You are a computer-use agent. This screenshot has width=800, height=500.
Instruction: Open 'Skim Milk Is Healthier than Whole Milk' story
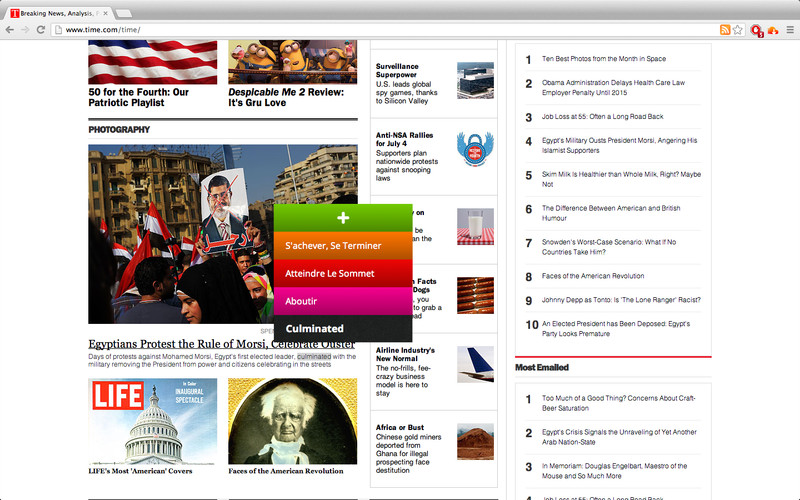[621, 179]
